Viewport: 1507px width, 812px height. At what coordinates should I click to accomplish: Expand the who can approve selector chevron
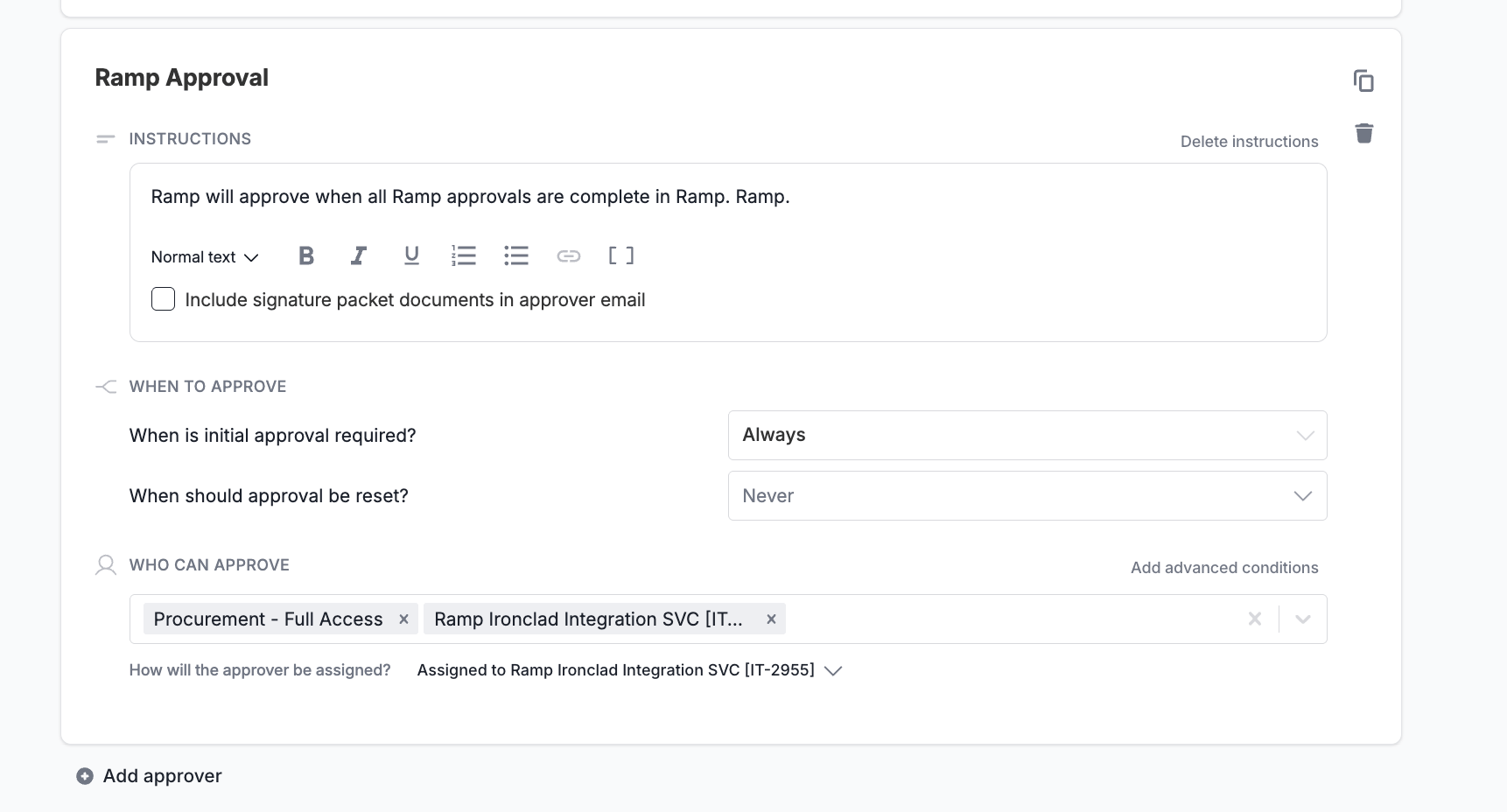tap(1303, 619)
